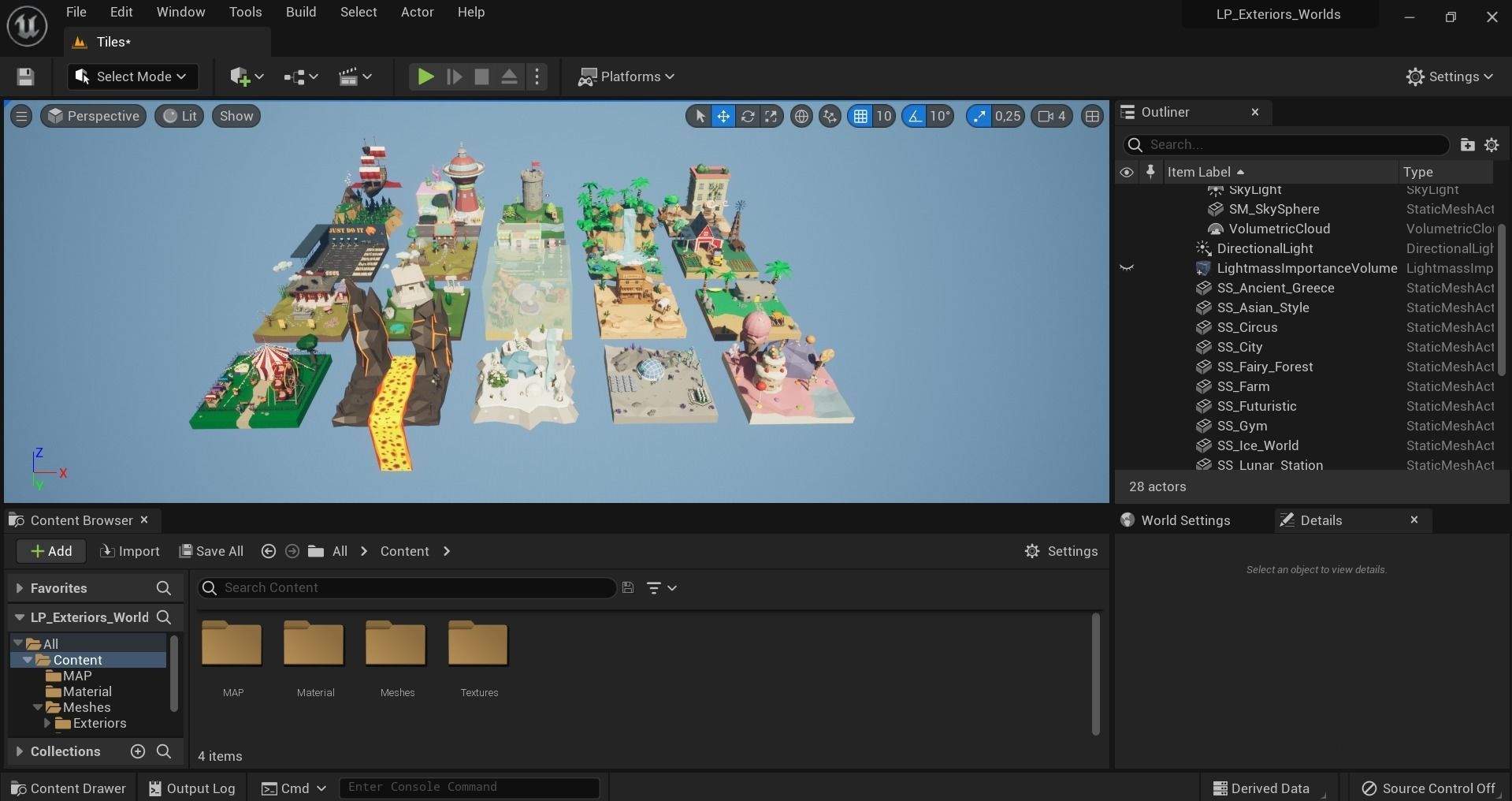
Task: Click Save All in Content Browser
Action: (211, 551)
